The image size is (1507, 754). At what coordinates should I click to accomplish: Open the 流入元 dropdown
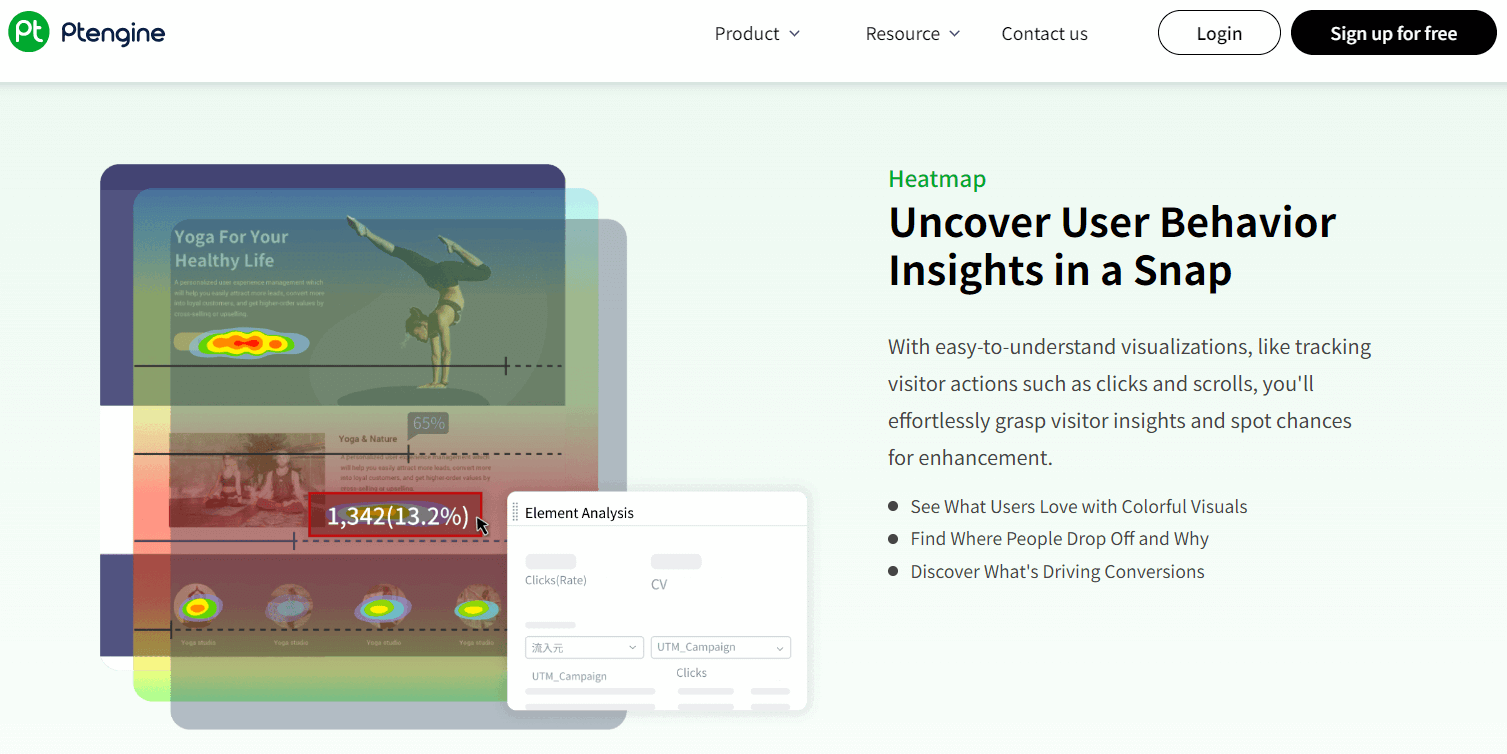point(584,648)
